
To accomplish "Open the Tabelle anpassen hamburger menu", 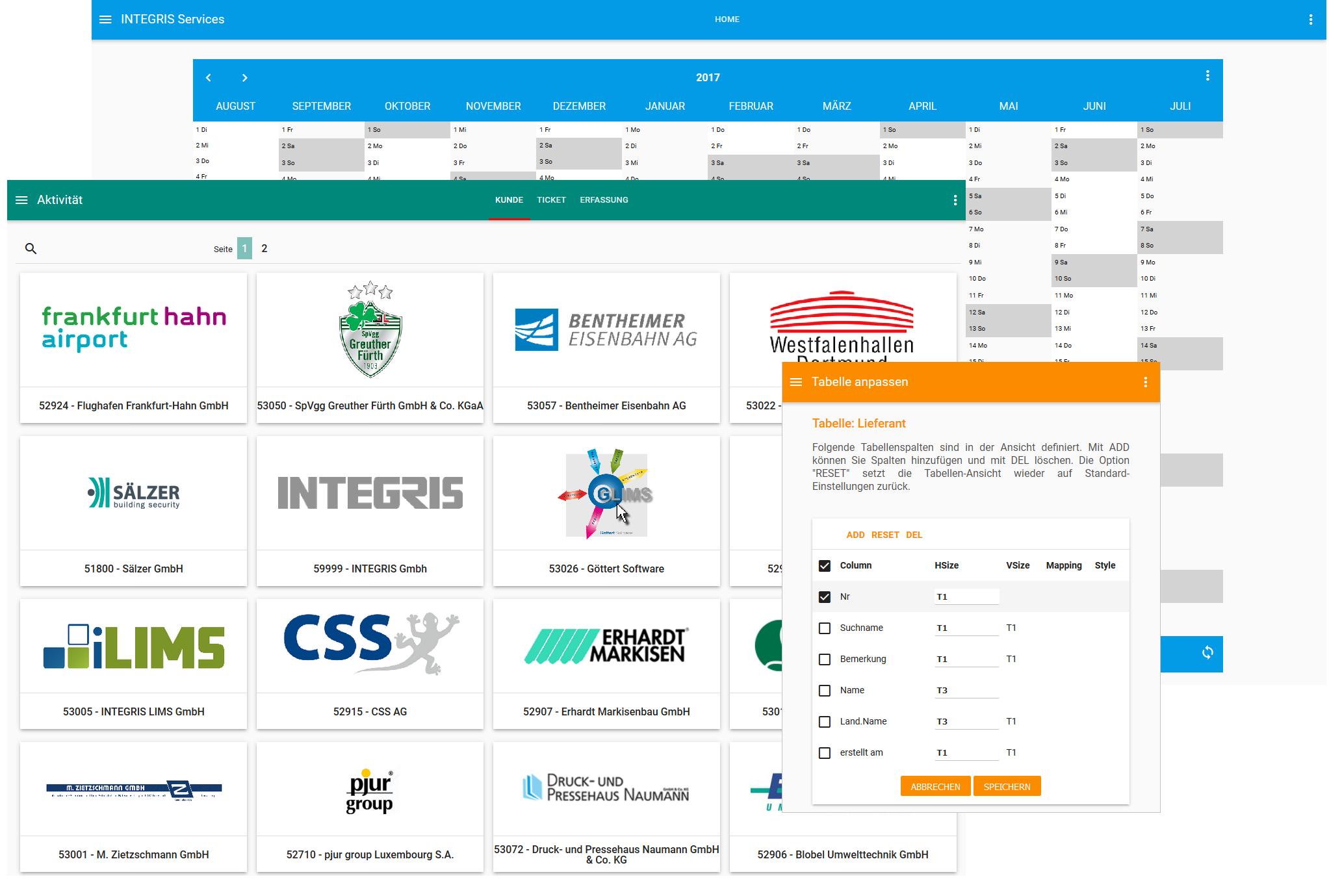I will [x=795, y=382].
